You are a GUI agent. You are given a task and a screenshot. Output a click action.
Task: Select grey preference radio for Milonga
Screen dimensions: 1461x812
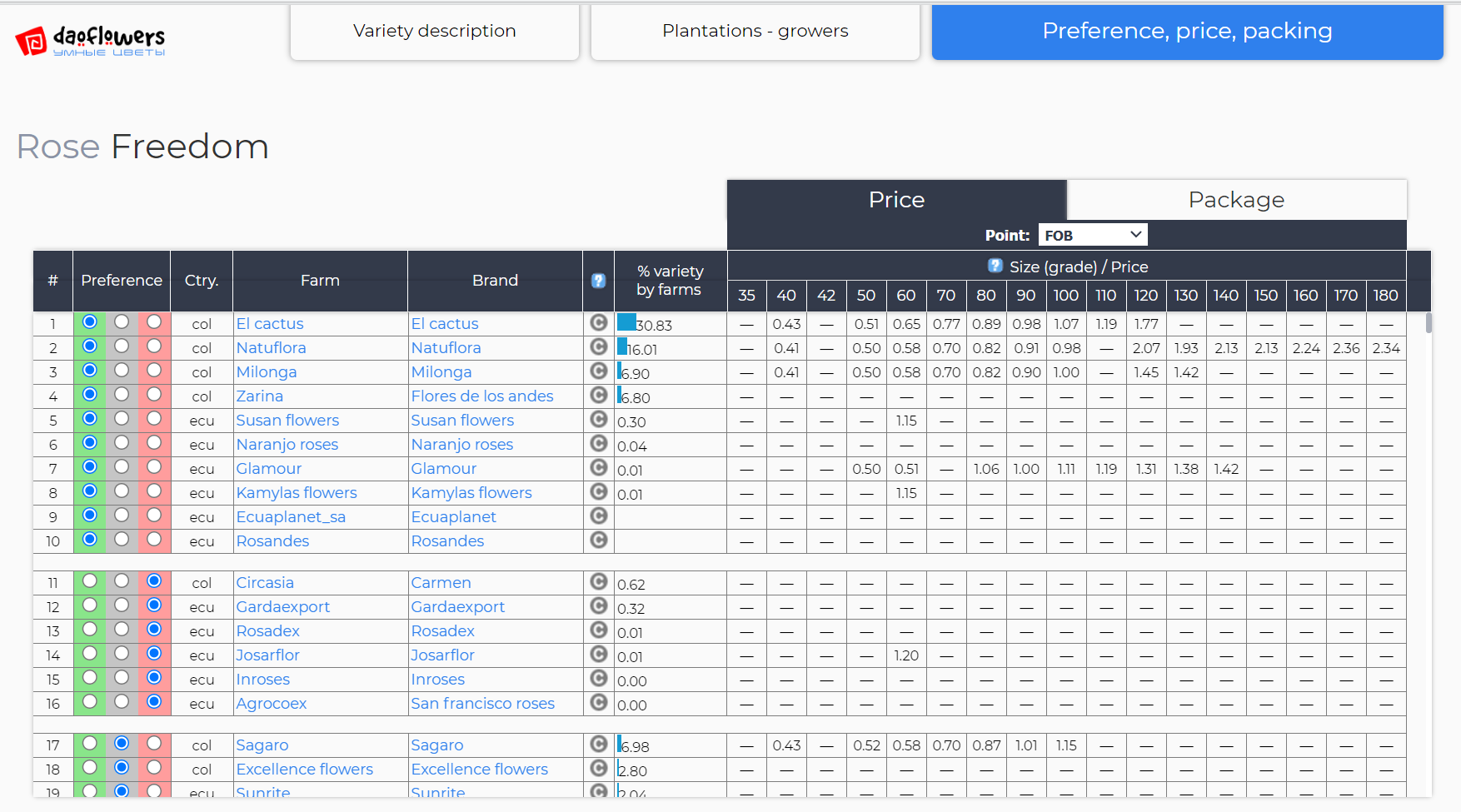coord(122,370)
